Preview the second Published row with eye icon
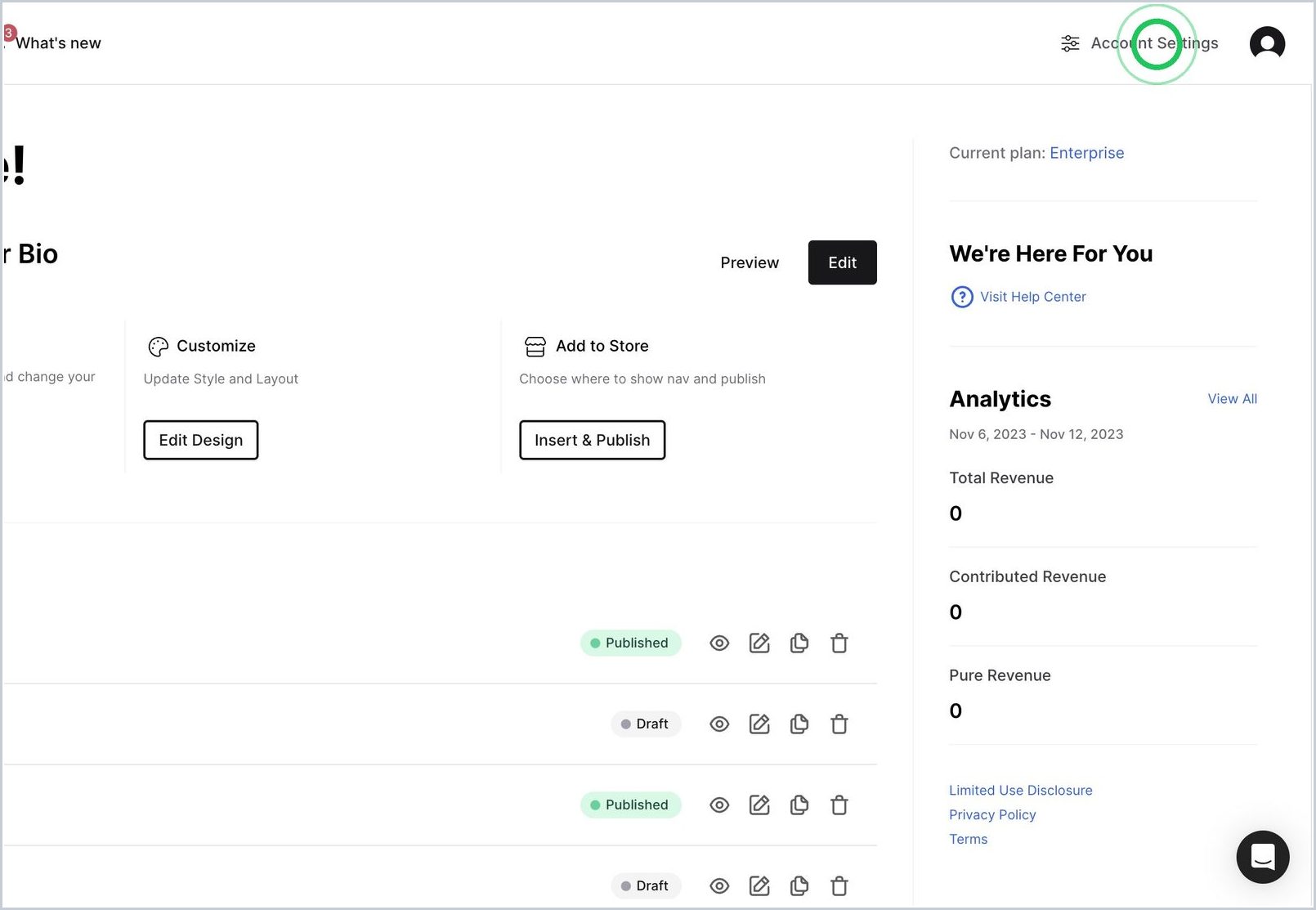This screenshot has height=910, width=1316. coord(719,805)
